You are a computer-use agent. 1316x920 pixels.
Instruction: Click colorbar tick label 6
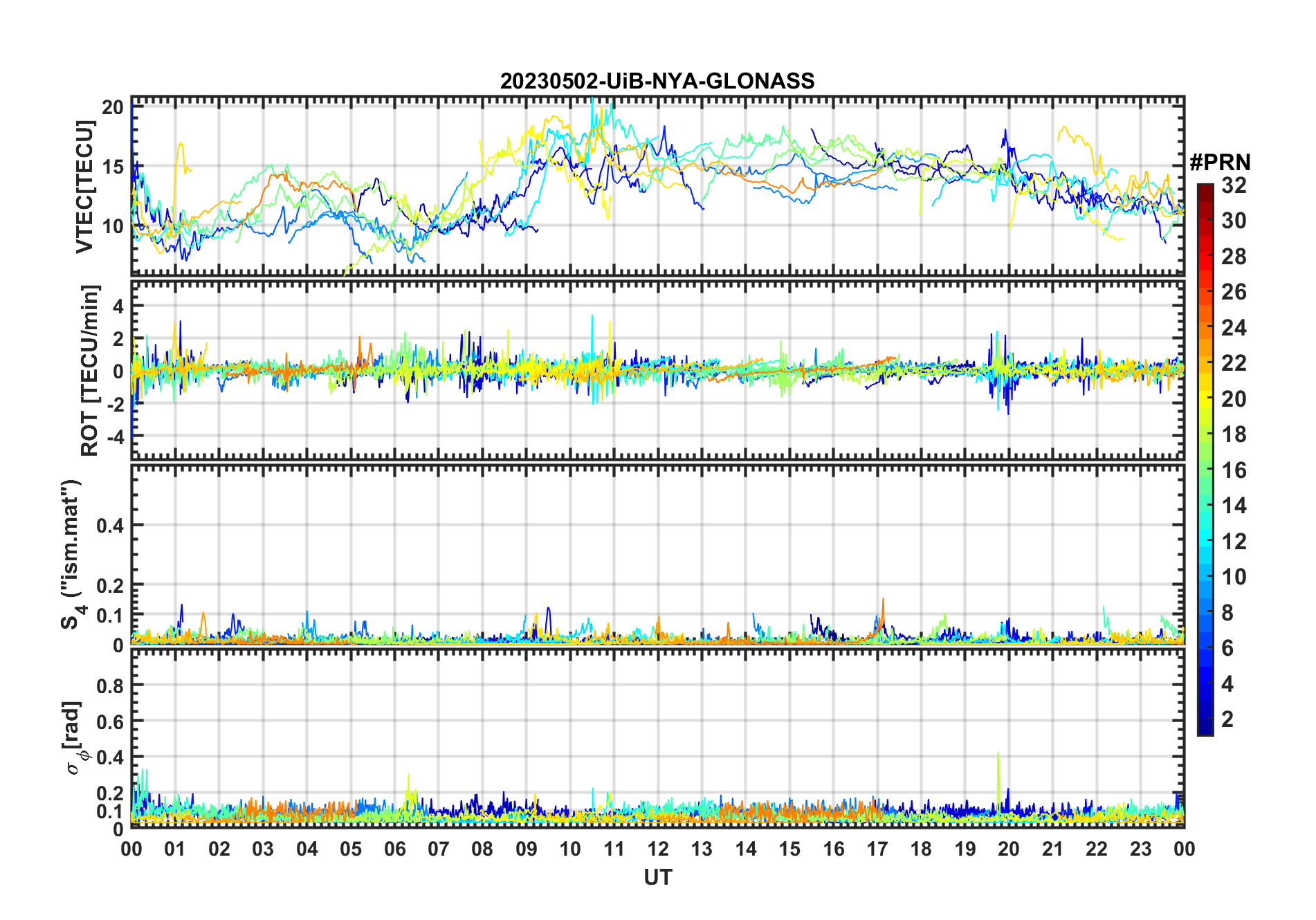pos(1227,648)
